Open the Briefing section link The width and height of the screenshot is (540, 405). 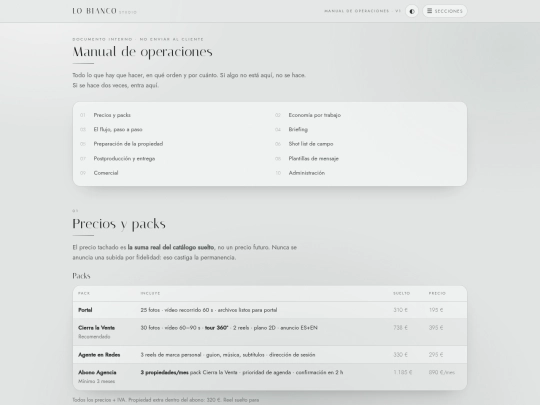click(x=298, y=129)
